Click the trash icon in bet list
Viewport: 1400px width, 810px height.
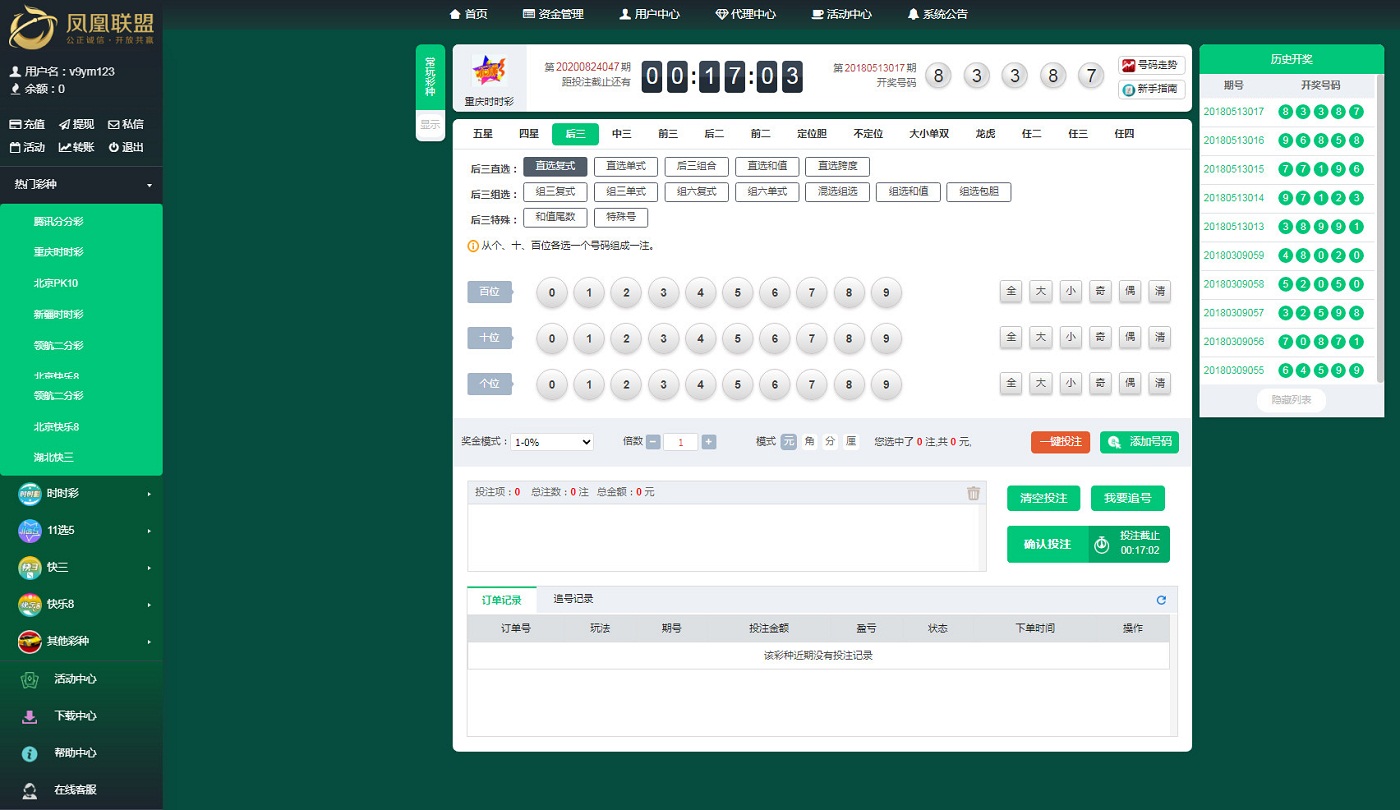(x=973, y=493)
